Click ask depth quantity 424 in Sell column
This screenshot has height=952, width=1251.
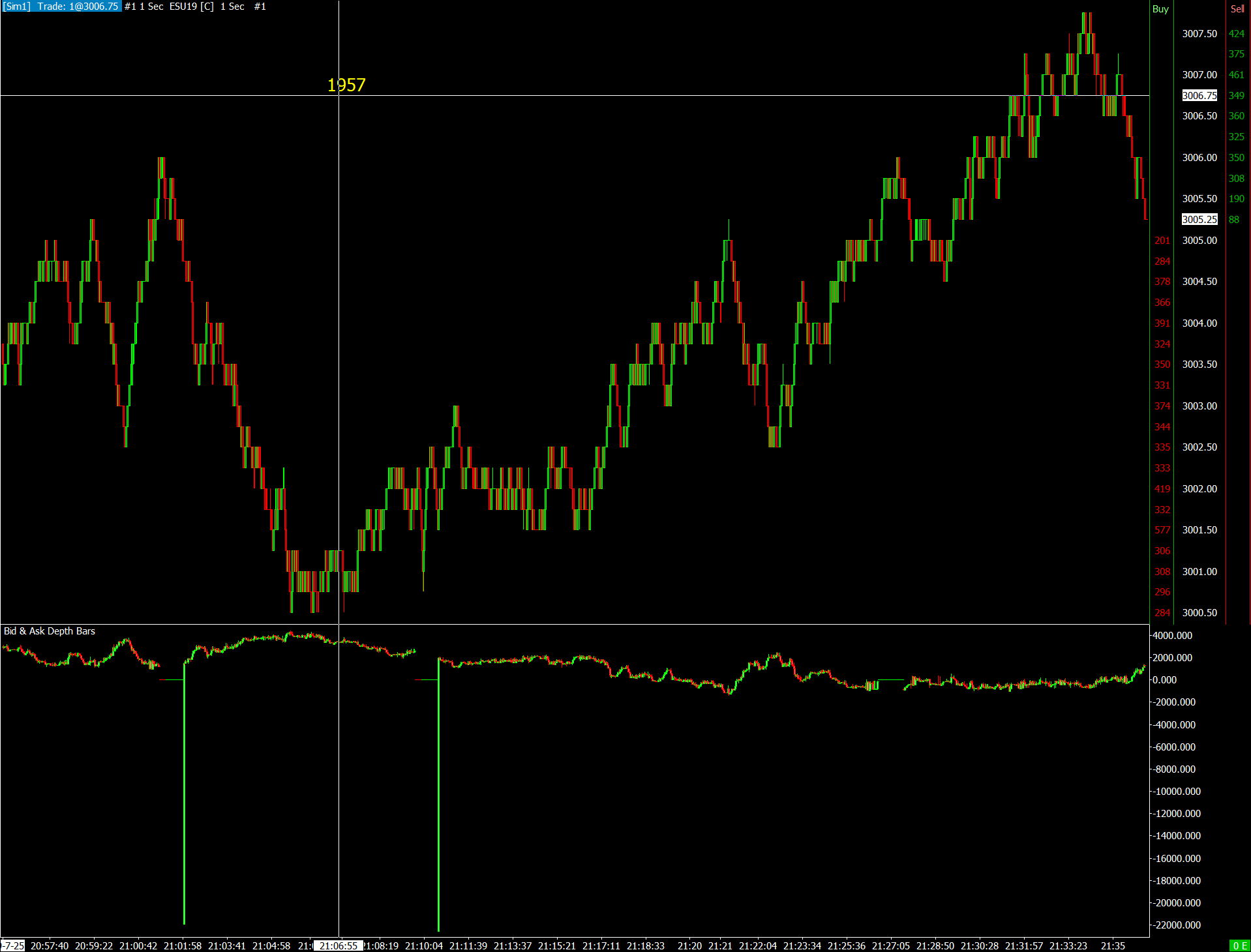tap(1237, 34)
